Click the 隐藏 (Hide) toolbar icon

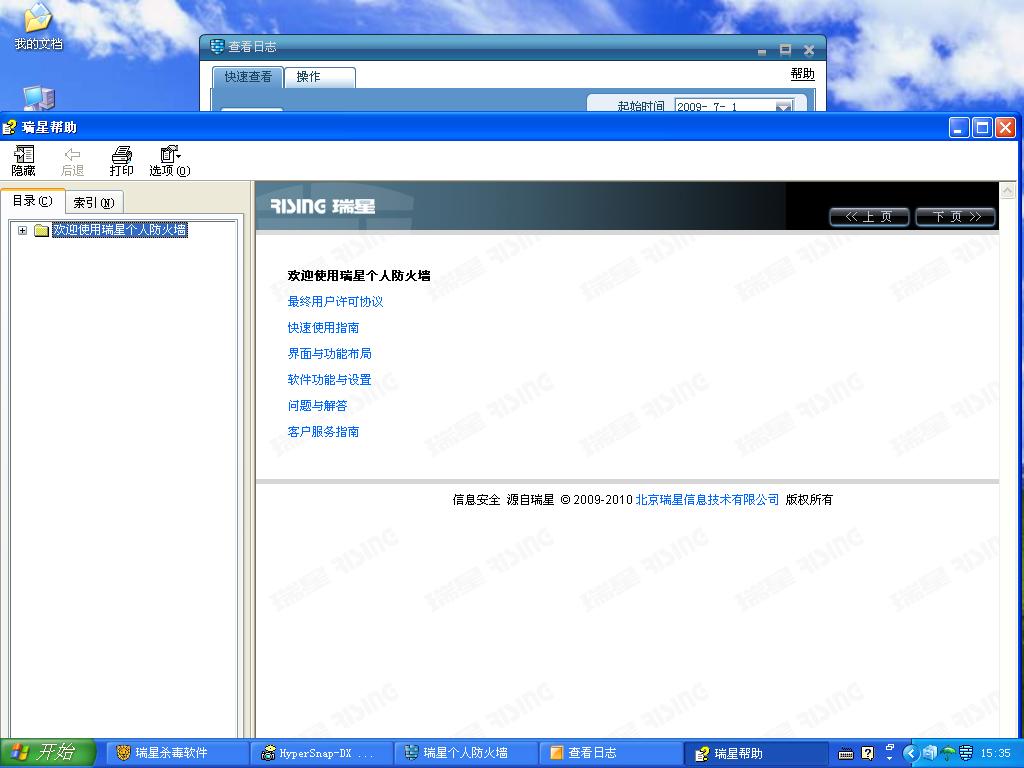(x=24, y=161)
